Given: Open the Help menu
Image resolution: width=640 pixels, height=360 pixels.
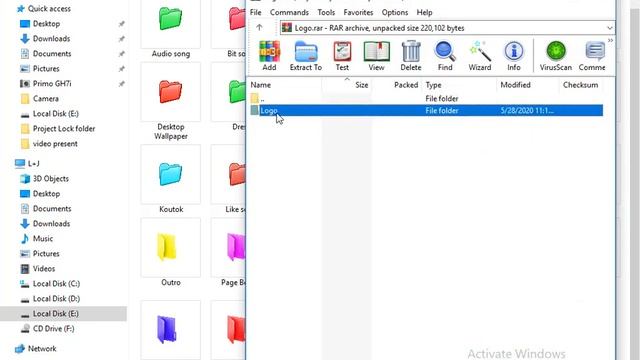Looking at the screenshot, I should coord(424,12).
